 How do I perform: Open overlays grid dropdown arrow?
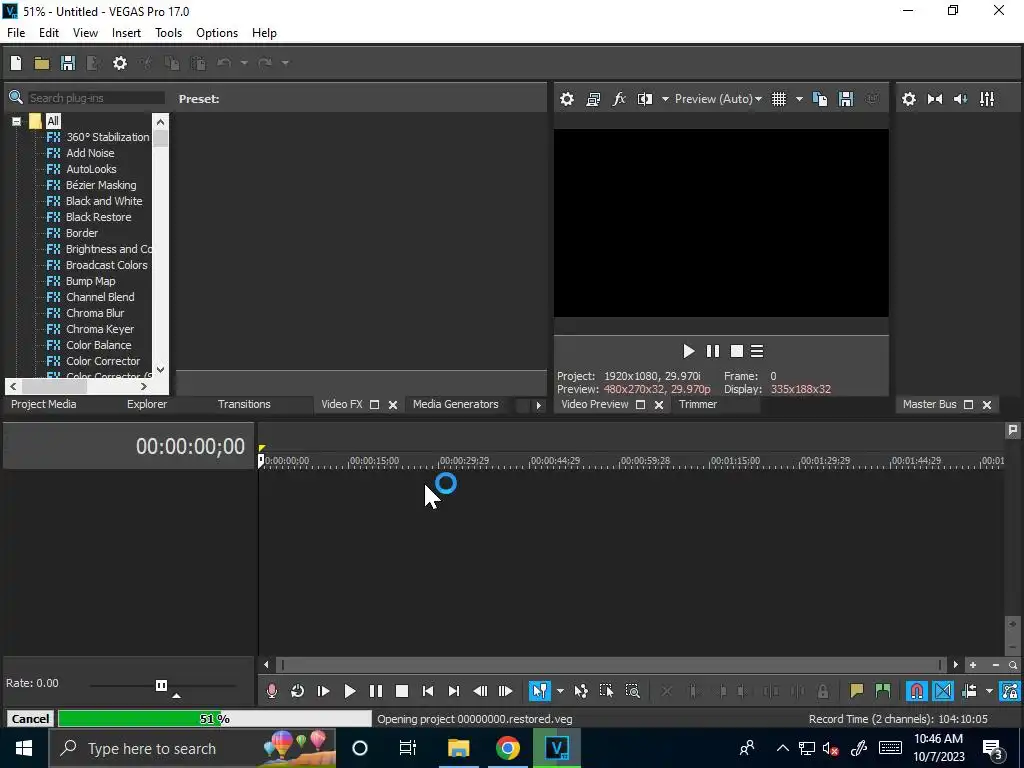click(799, 99)
